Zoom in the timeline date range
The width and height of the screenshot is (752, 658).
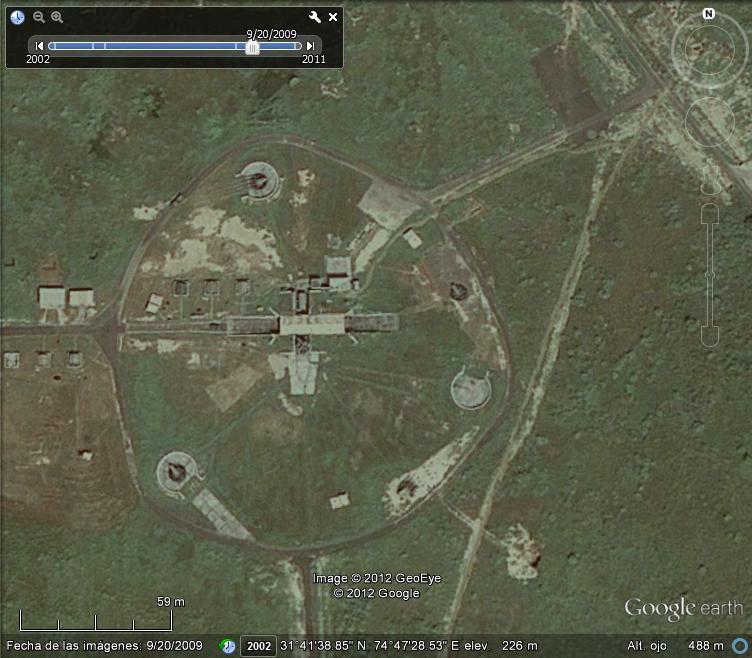(x=57, y=17)
